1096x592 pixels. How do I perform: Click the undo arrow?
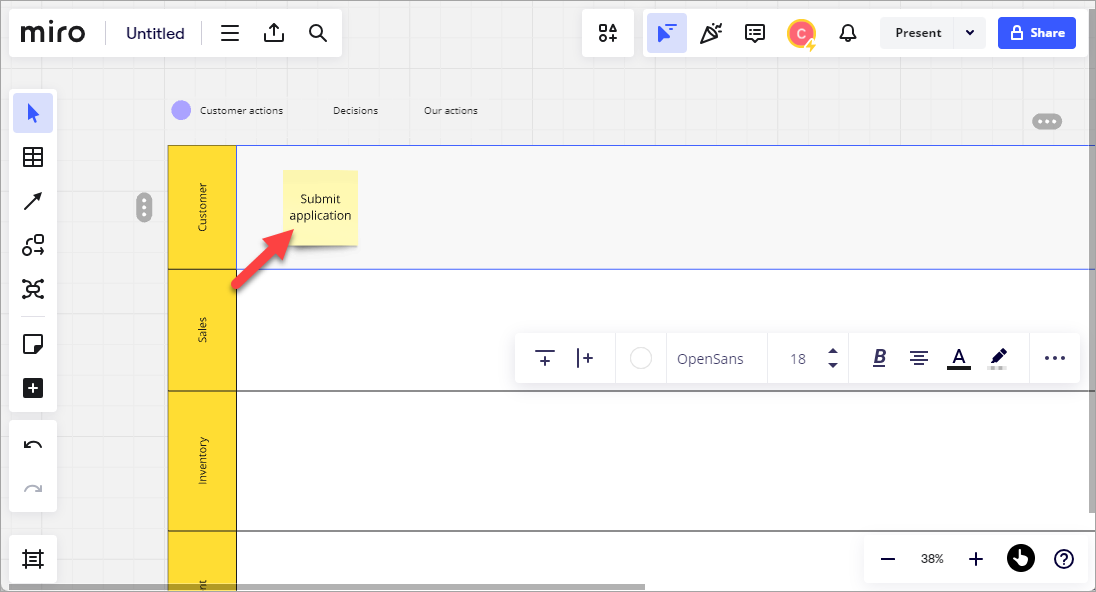pos(33,445)
